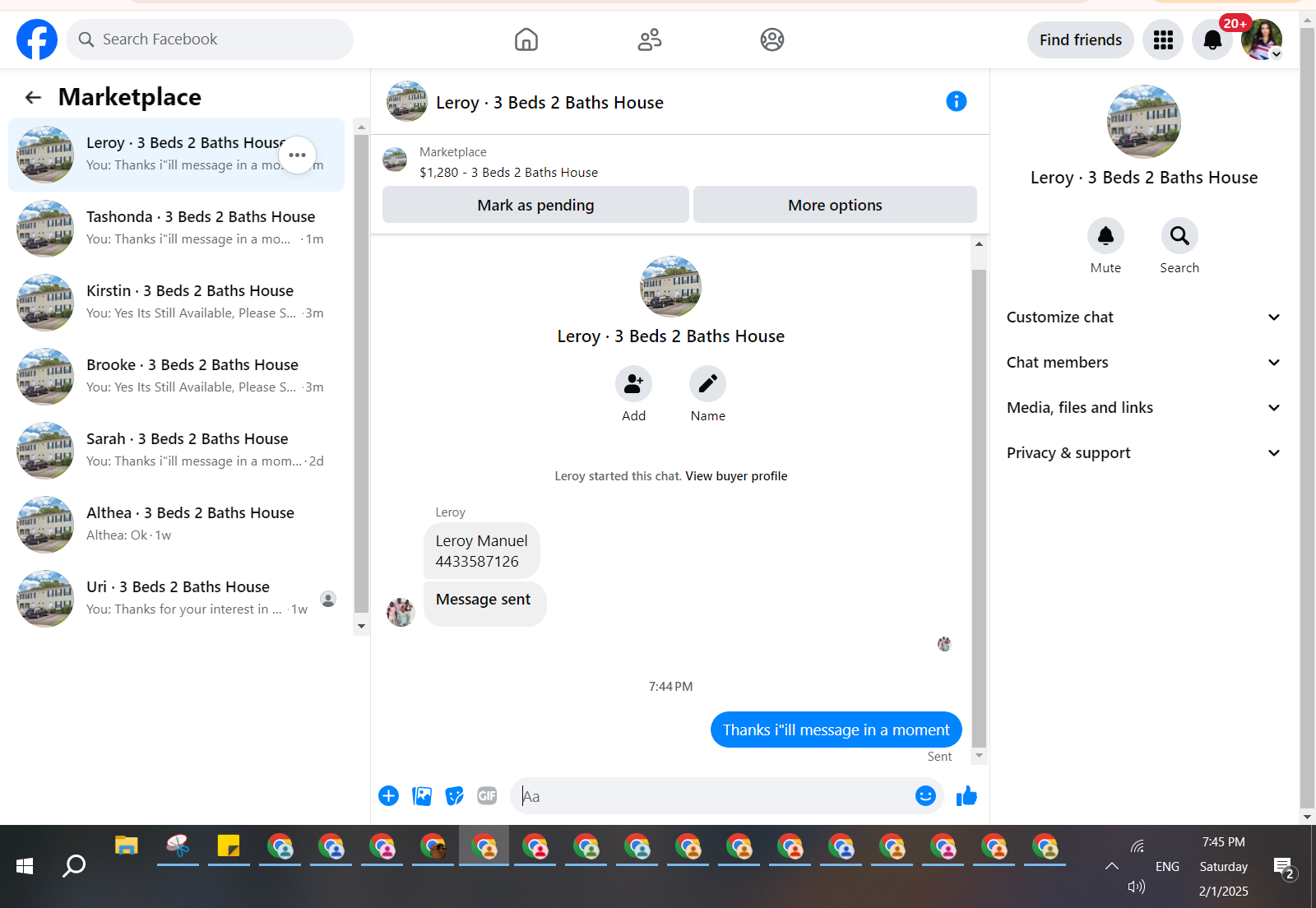Open File Explorer from the taskbar
Screen dimensions: 1316x908
[126, 846]
